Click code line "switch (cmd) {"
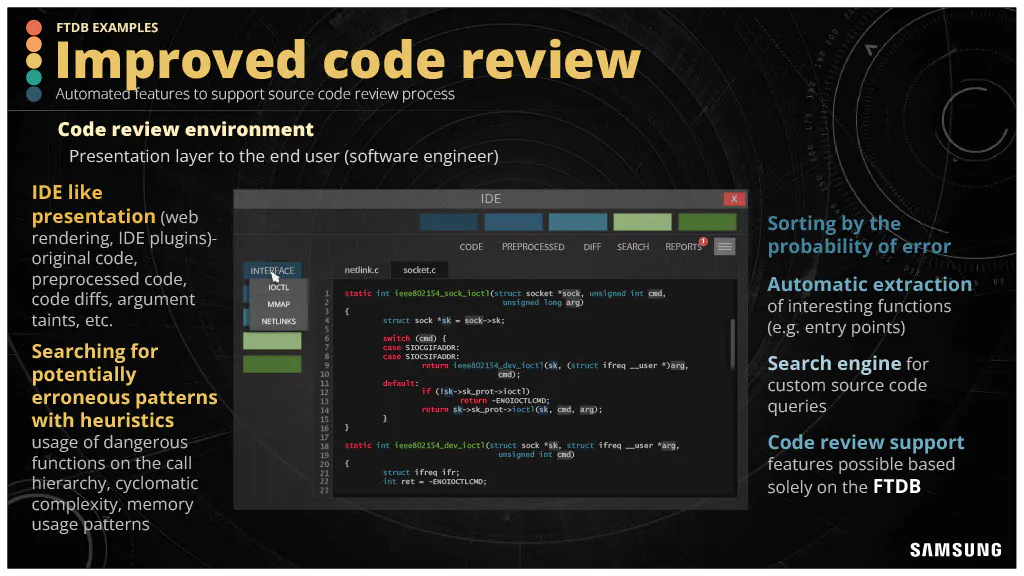1024x576 pixels. (x=414, y=338)
